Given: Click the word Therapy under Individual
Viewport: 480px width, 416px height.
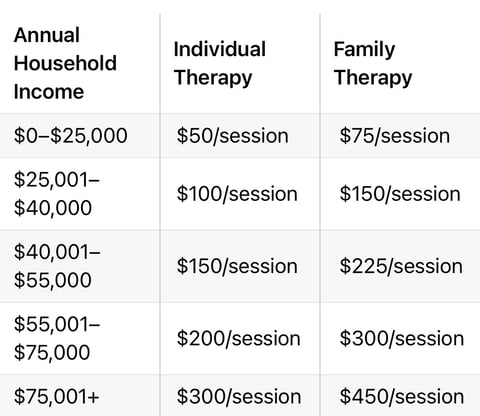Looking at the screenshot, I should click(213, 78).
